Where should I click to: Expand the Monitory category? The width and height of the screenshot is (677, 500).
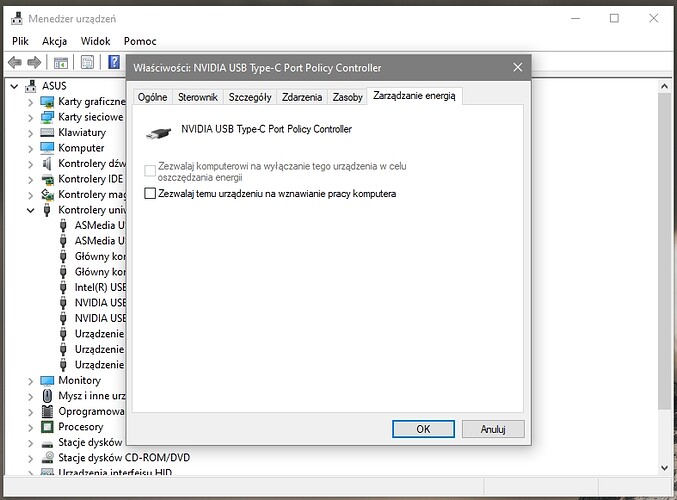pos(30,382)
